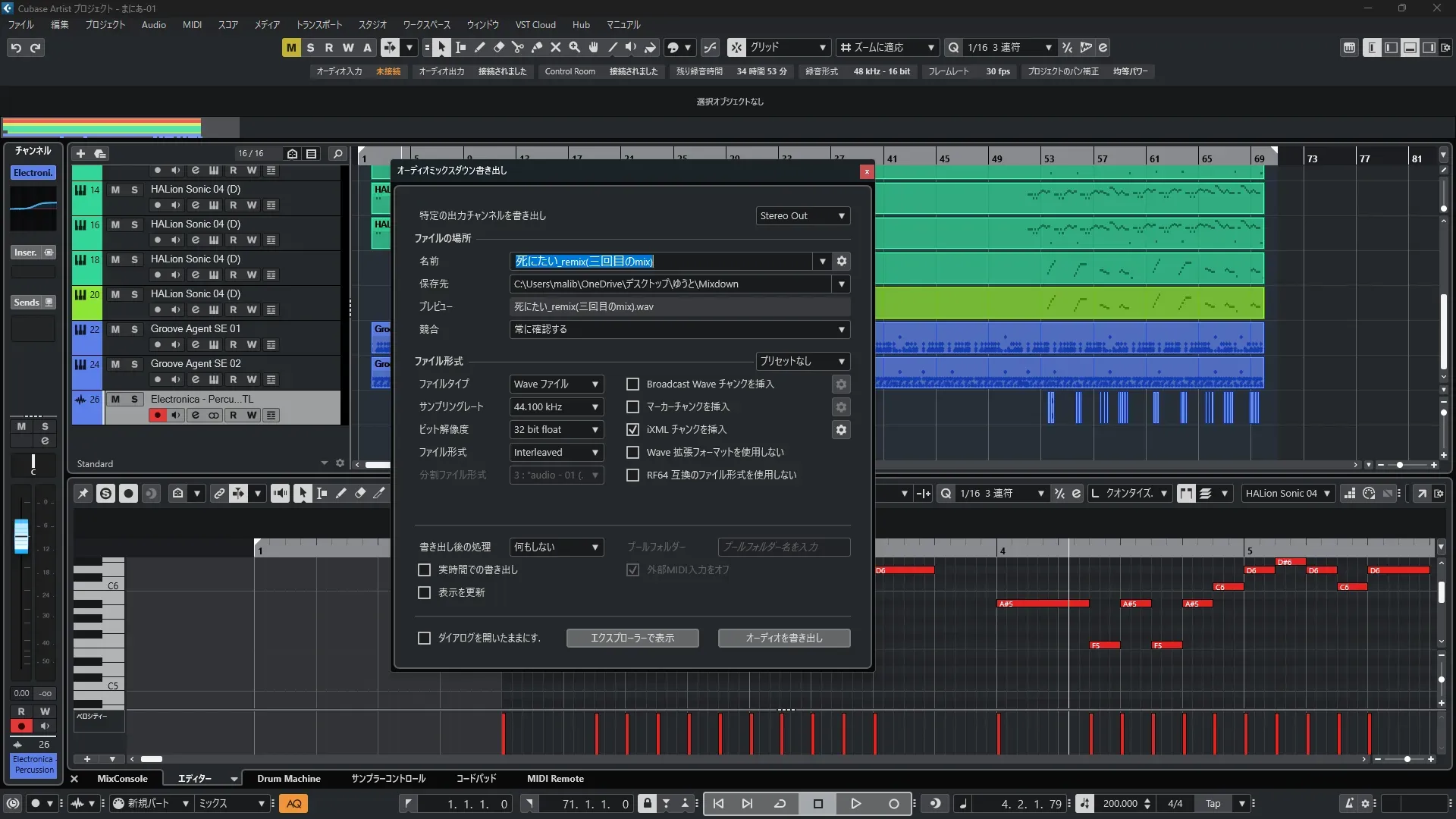Click the エクスプローラーで表示 button
The width and height of the screenshot is (1456, 819).
632,639
